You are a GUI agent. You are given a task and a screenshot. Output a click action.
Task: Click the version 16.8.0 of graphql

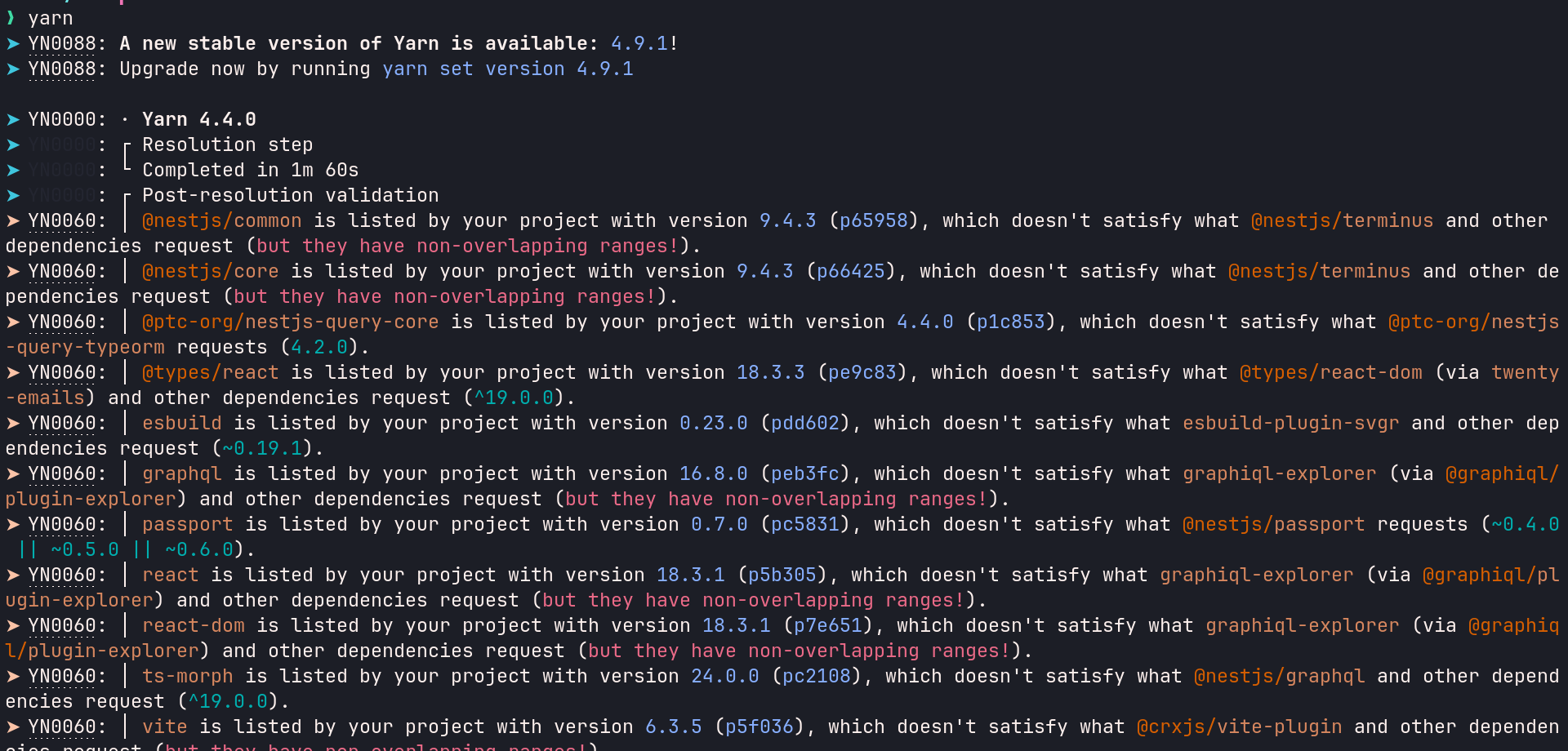point(714,473)
